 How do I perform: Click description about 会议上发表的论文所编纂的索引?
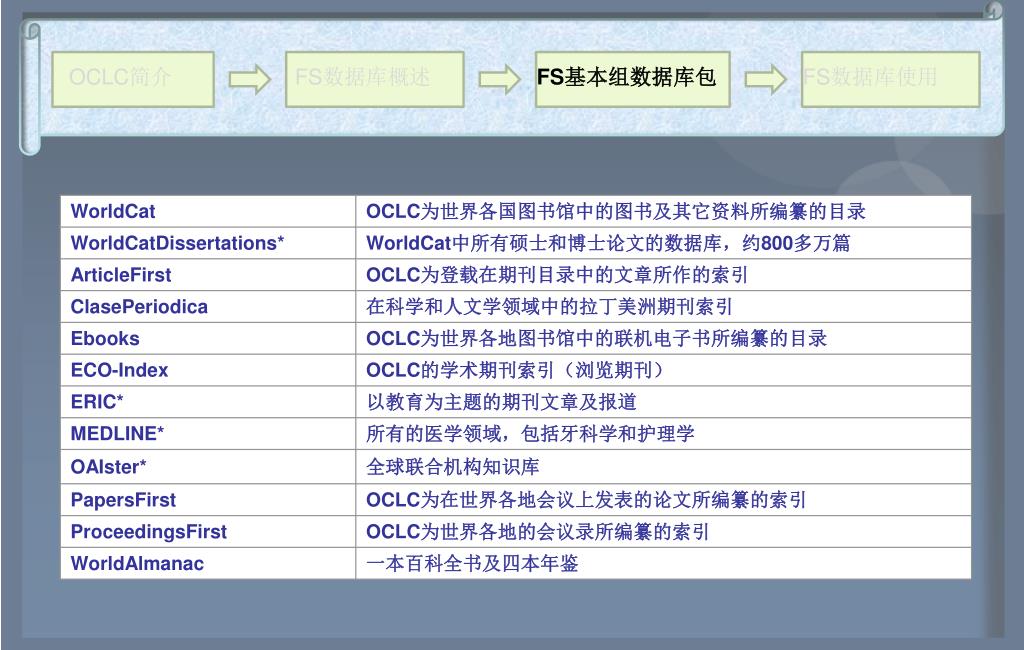click(x=586, y=500)
